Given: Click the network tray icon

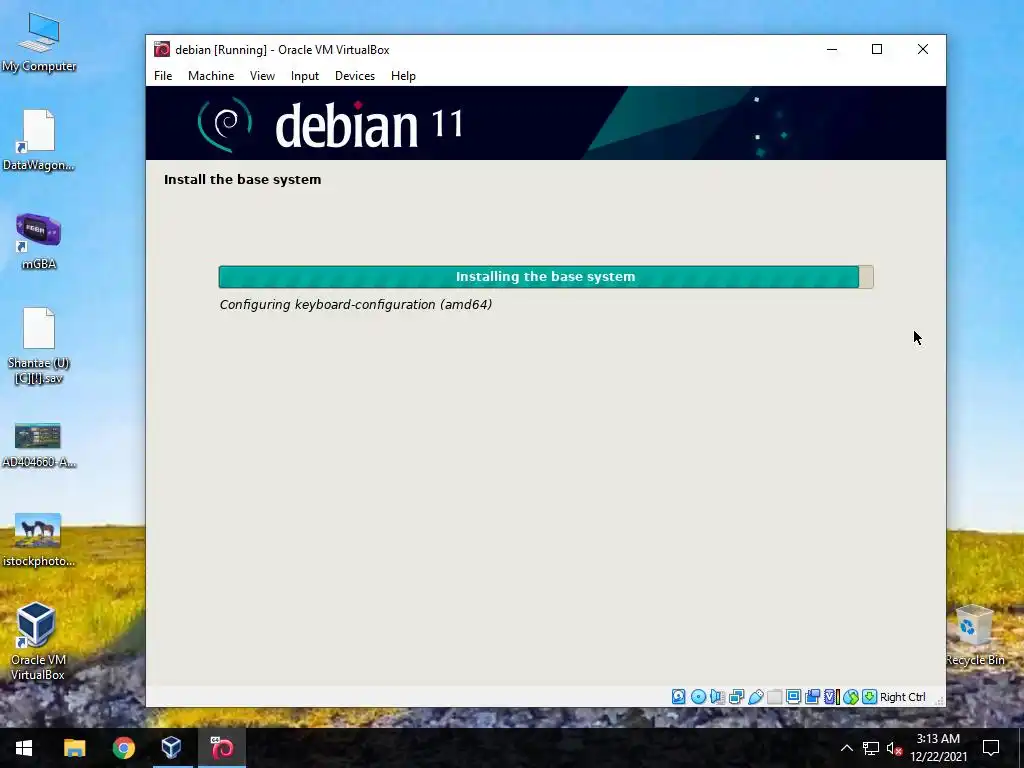Looking at the screenshot, I should pyautogui.click(x=871, y=748).
